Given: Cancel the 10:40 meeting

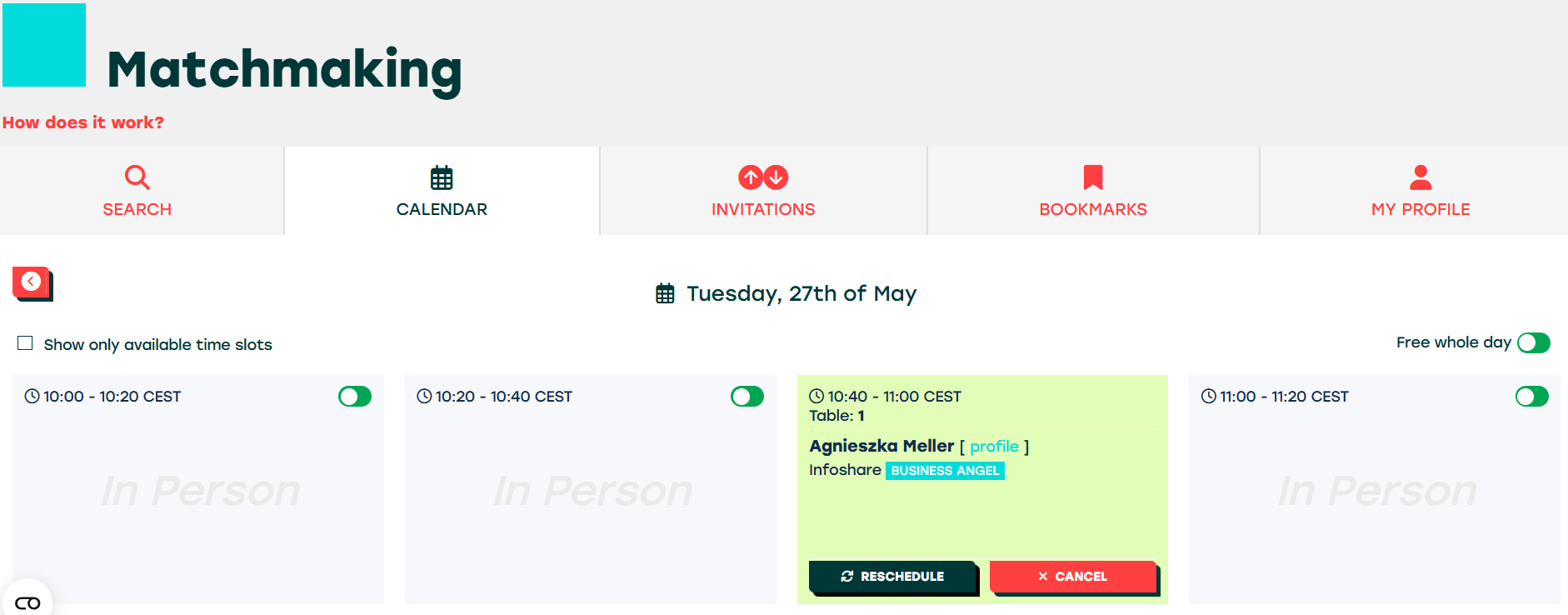Looking at the screenshot, I should tap(1073, 577).
